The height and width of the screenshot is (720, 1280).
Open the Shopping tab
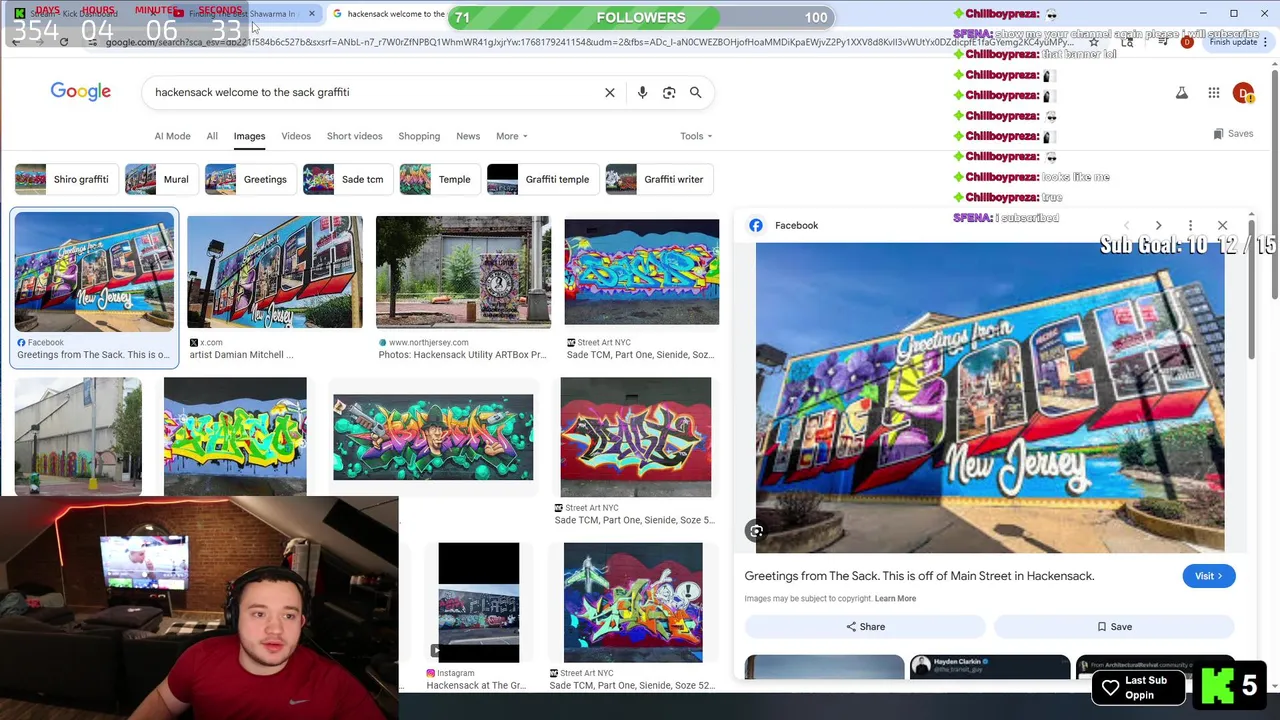419,136
